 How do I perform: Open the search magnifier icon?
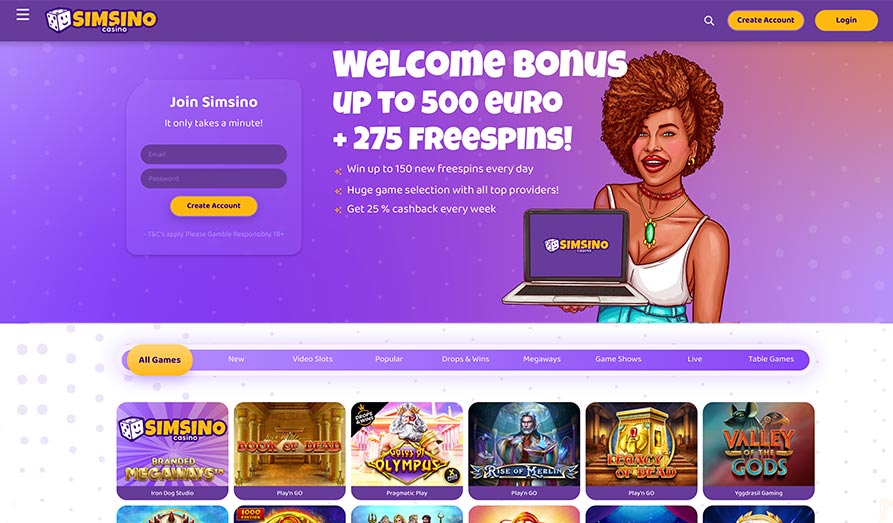709,21
